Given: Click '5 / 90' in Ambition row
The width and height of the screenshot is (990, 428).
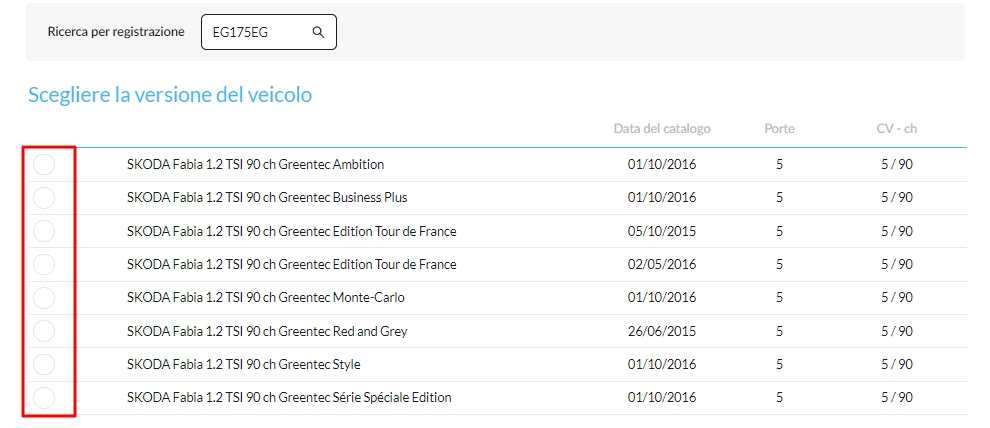Looking at the screenshot, I should coord(897,165).
